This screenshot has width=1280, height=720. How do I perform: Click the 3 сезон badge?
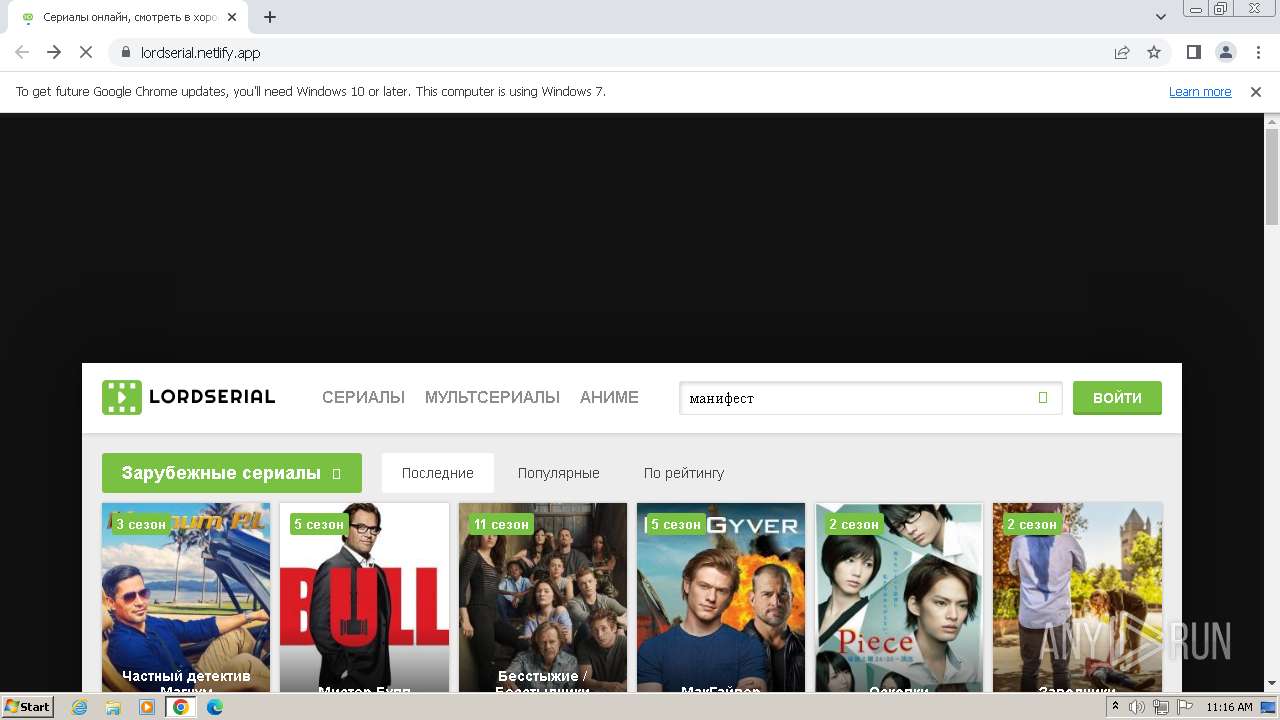[x=141, y=524]
